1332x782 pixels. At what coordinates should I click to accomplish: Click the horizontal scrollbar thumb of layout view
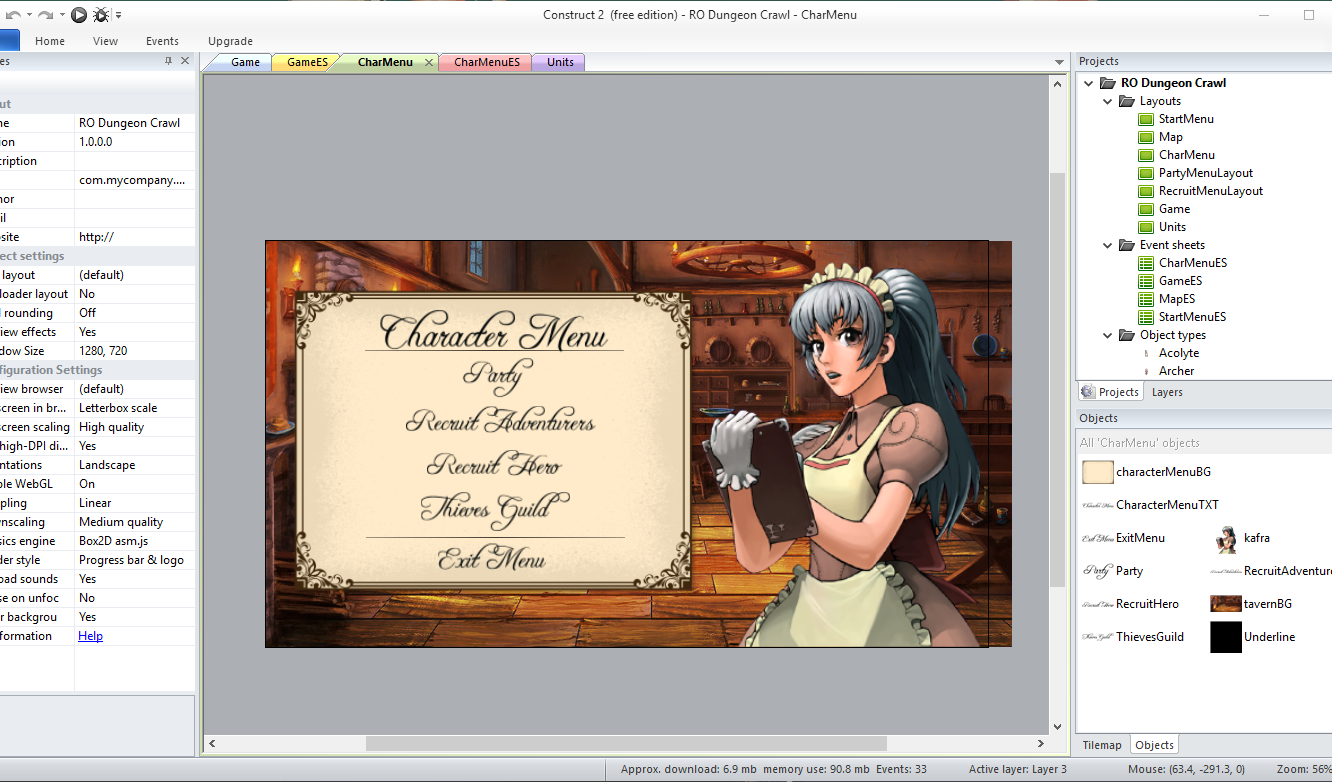(x=626, y=744)
